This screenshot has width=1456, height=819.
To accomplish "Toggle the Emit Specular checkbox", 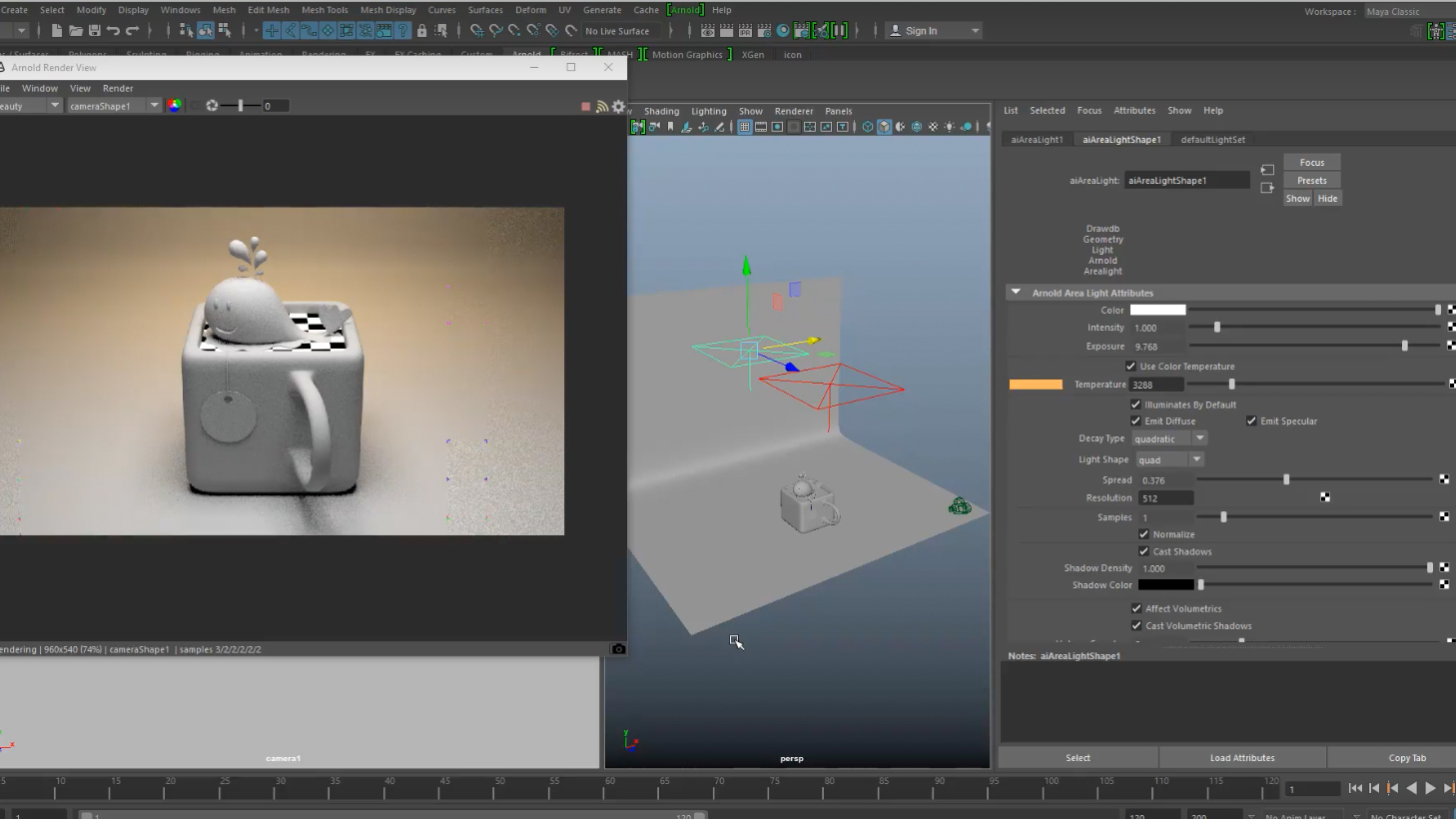I will tap(1250, 421).
